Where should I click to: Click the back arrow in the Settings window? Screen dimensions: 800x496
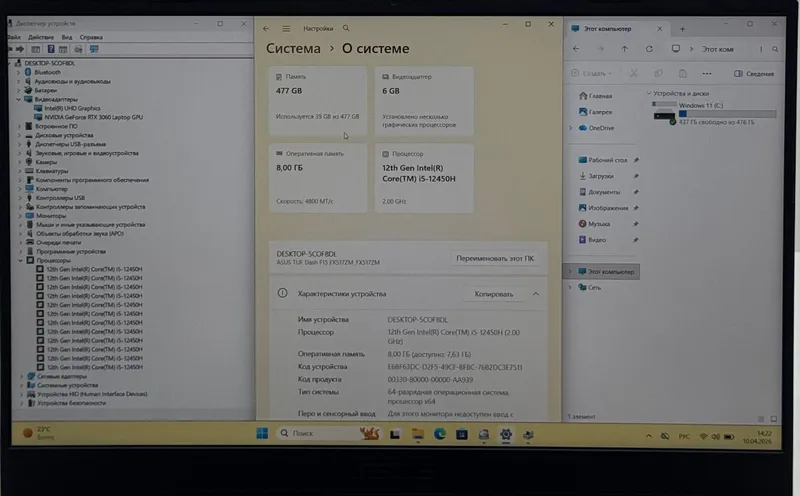[x=266, y=29]
